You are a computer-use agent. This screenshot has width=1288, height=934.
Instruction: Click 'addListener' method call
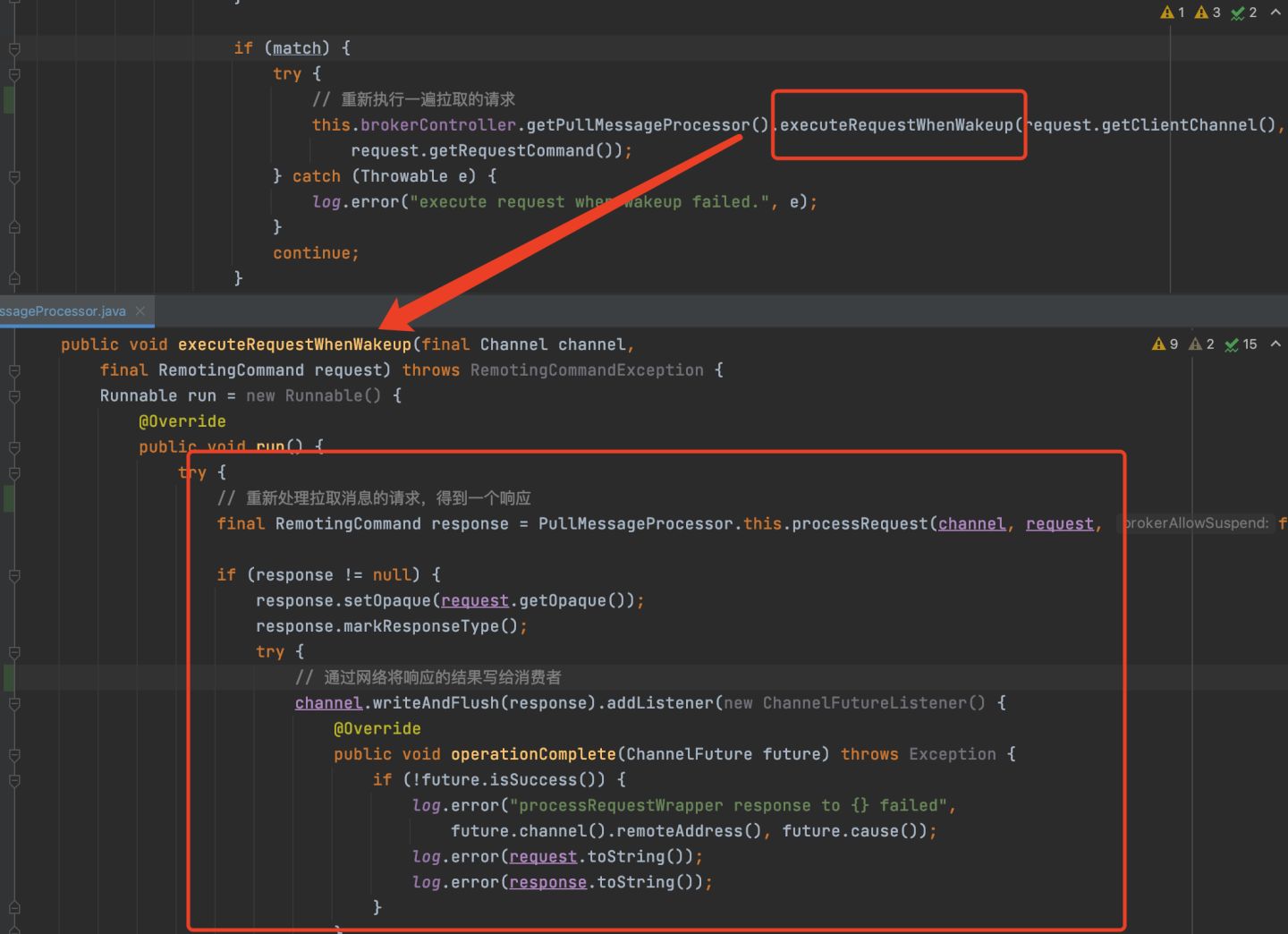[660, 703]
